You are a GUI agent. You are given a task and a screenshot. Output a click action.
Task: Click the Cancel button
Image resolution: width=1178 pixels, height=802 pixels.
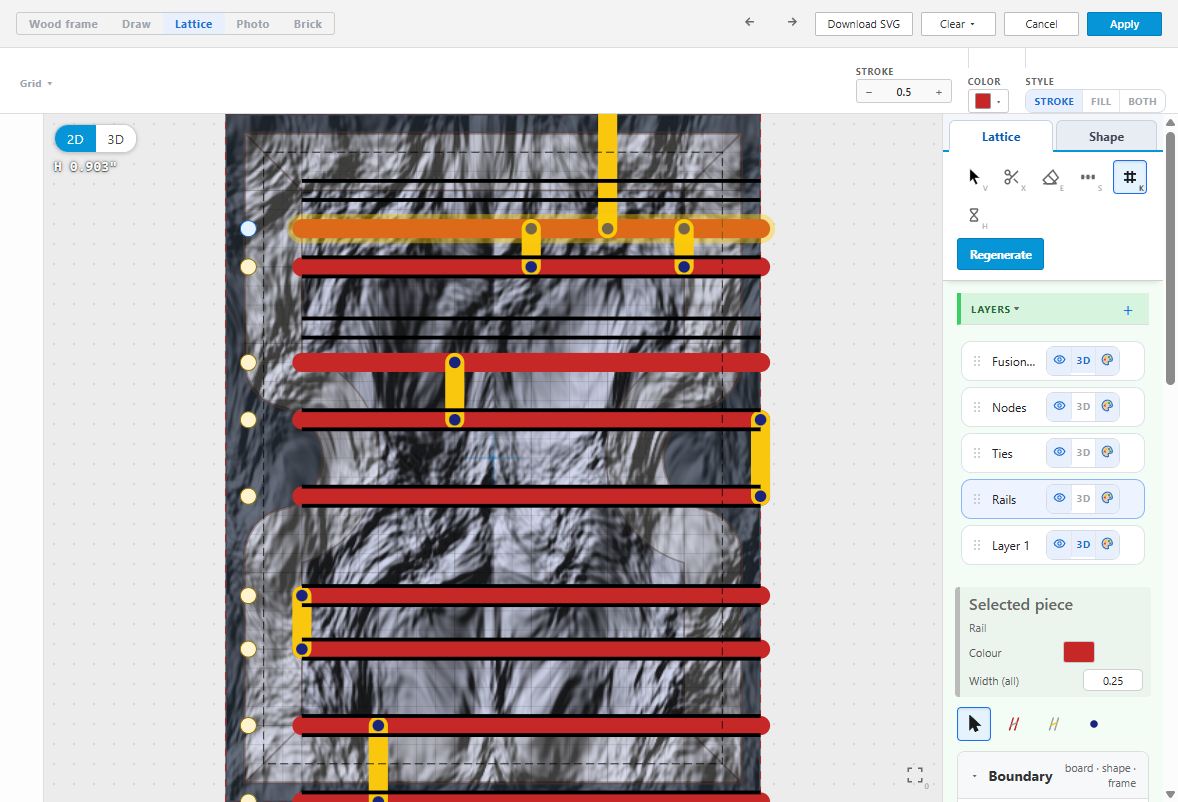coord(1041,24)
